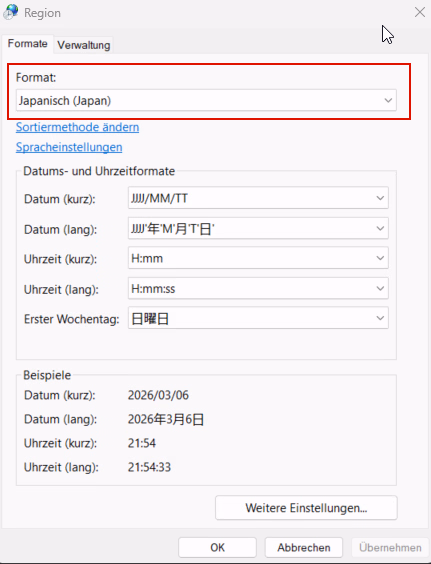Click the example short date 2026/03/06
This screenshot has height=564, width=431.
(158, 395)
